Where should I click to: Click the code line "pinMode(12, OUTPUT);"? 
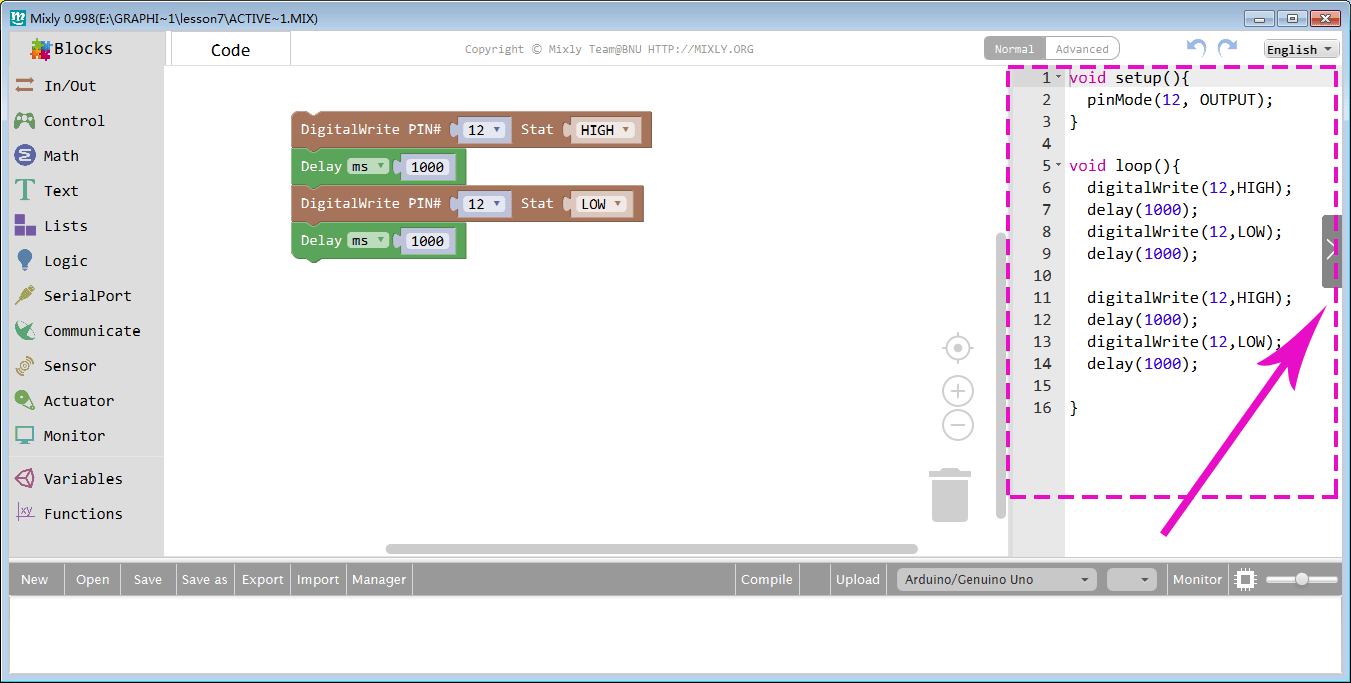click(1180, 100)
